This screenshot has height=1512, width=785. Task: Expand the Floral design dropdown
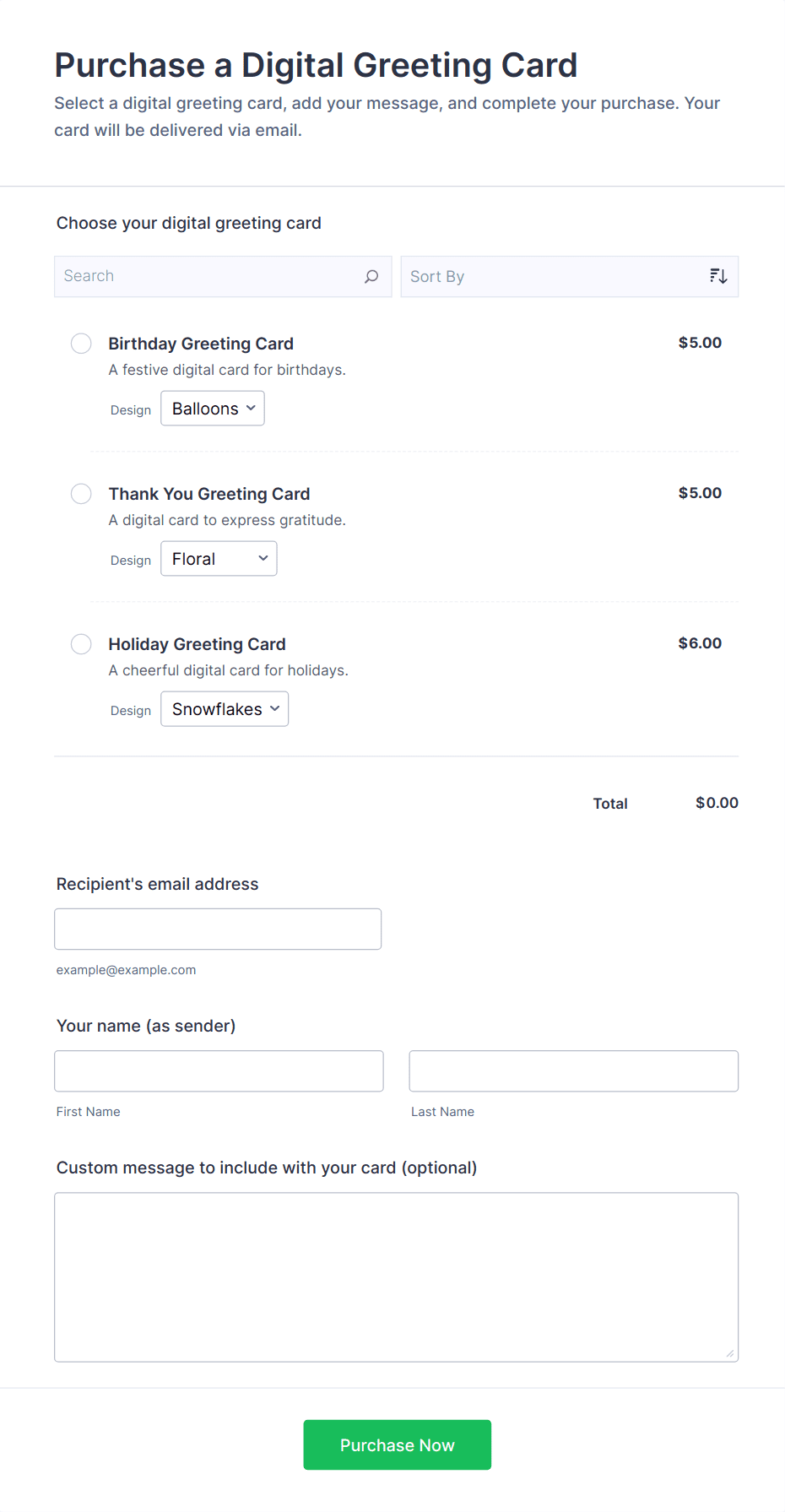(x=219, y=559)
